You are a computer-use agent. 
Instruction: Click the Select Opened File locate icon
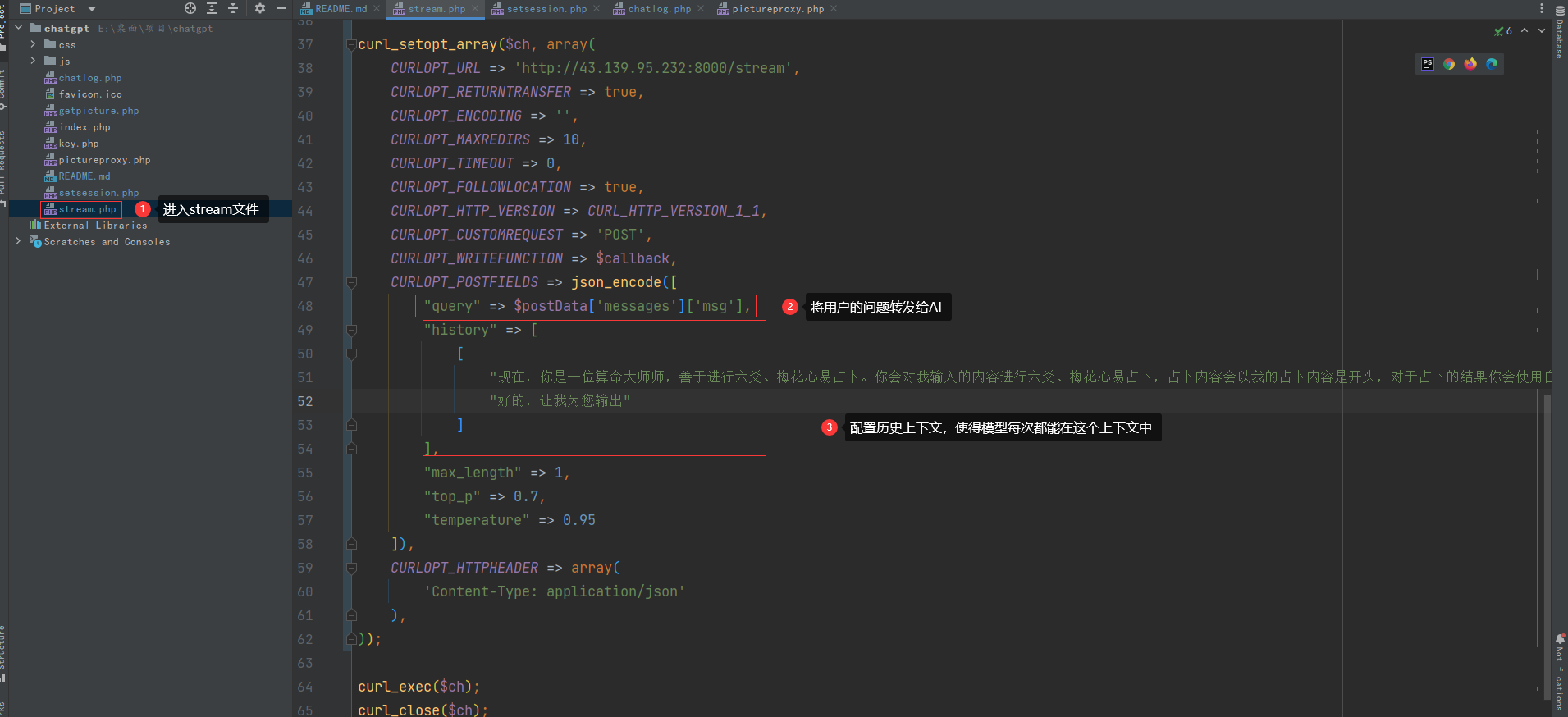click(190, 8)
